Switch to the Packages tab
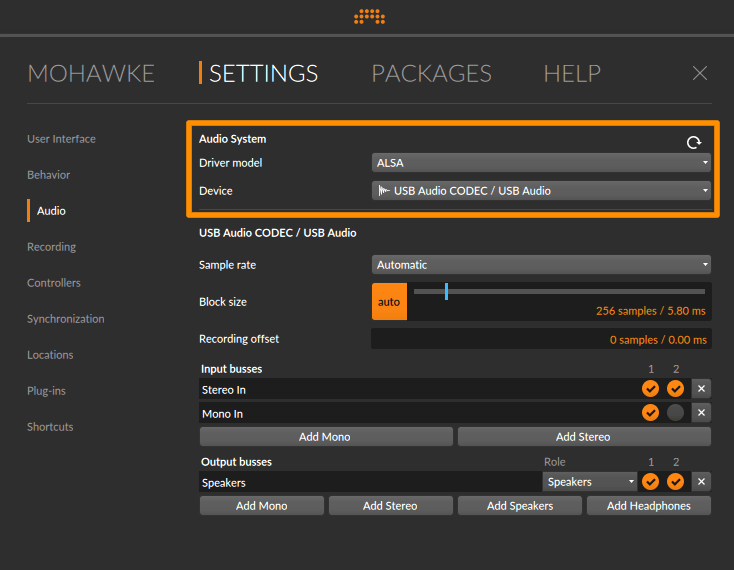 coord(431,73)
